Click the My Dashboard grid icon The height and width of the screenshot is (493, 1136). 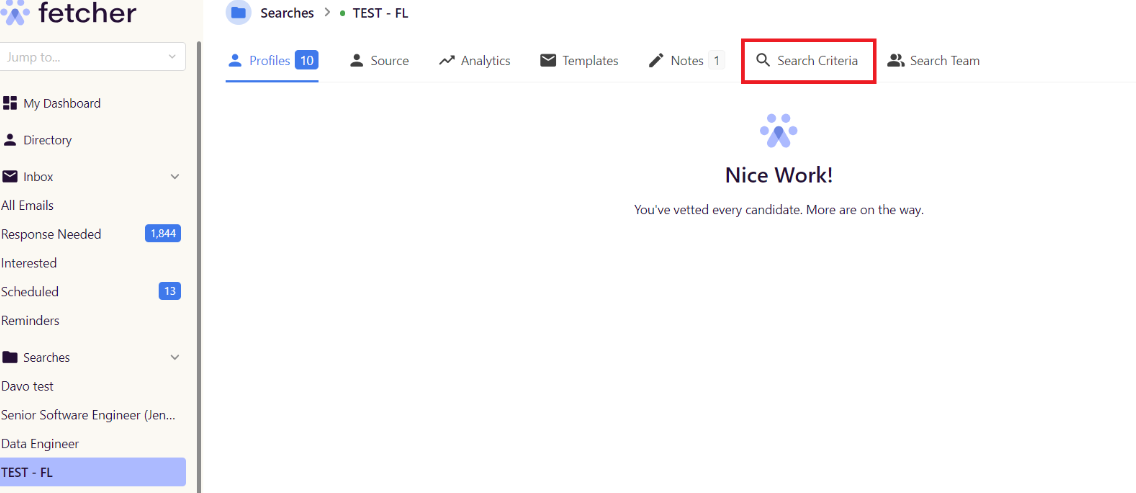(9, 104)
